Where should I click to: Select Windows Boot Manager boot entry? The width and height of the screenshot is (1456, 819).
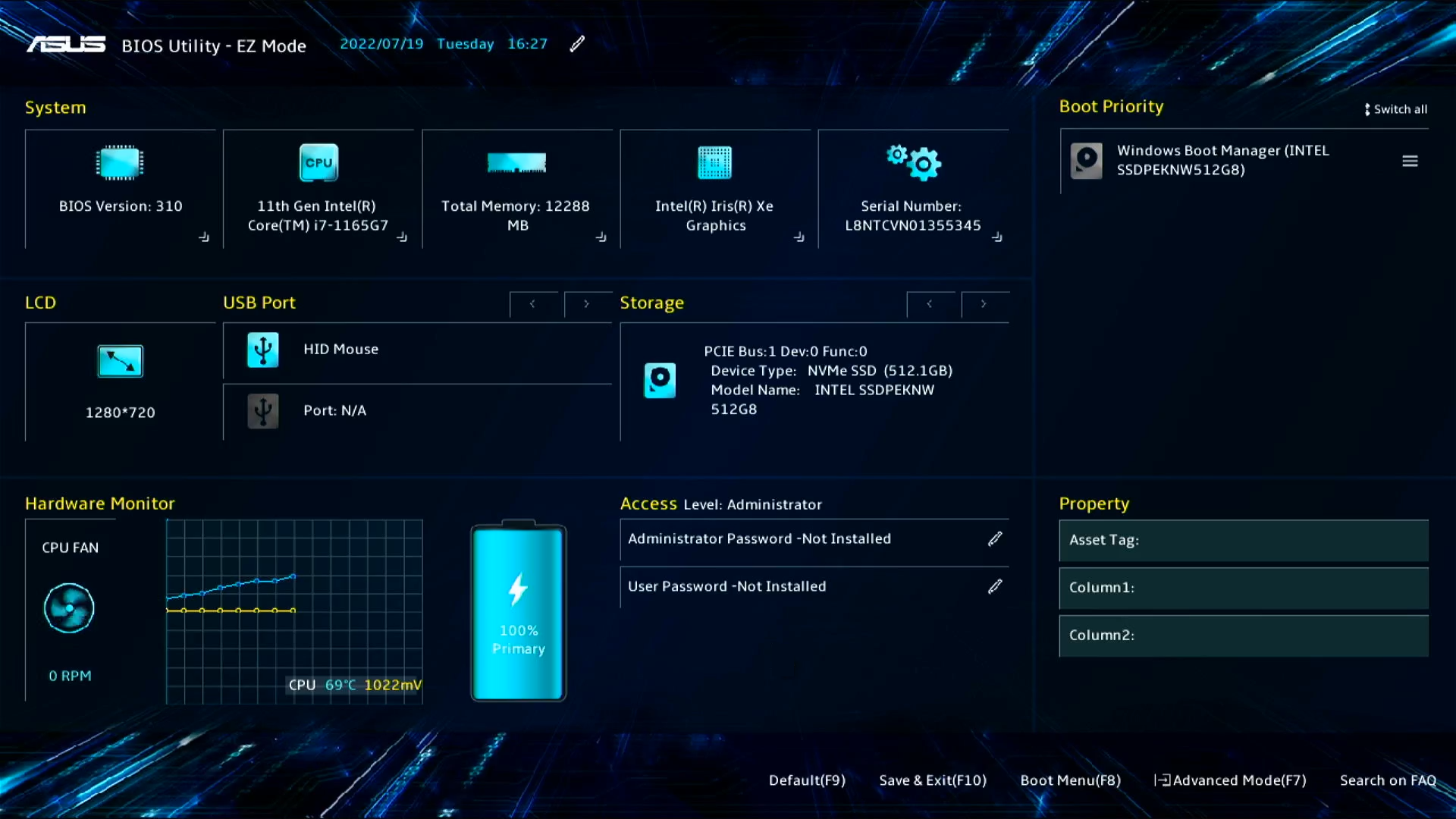point(1244,161)
